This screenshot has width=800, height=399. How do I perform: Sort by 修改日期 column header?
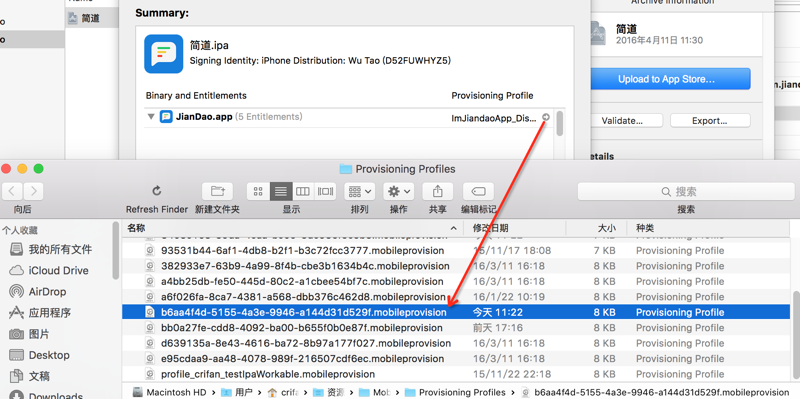(515, 228)
